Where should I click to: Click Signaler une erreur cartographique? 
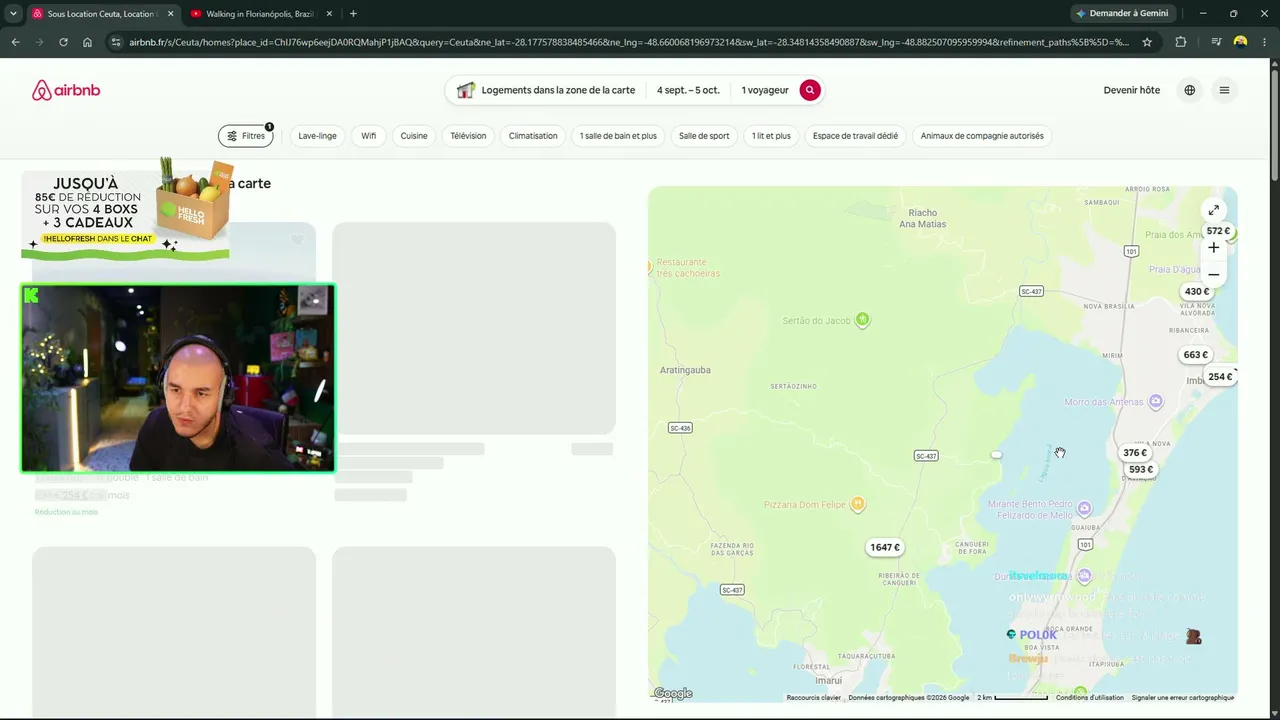(x=1183, y=698)
